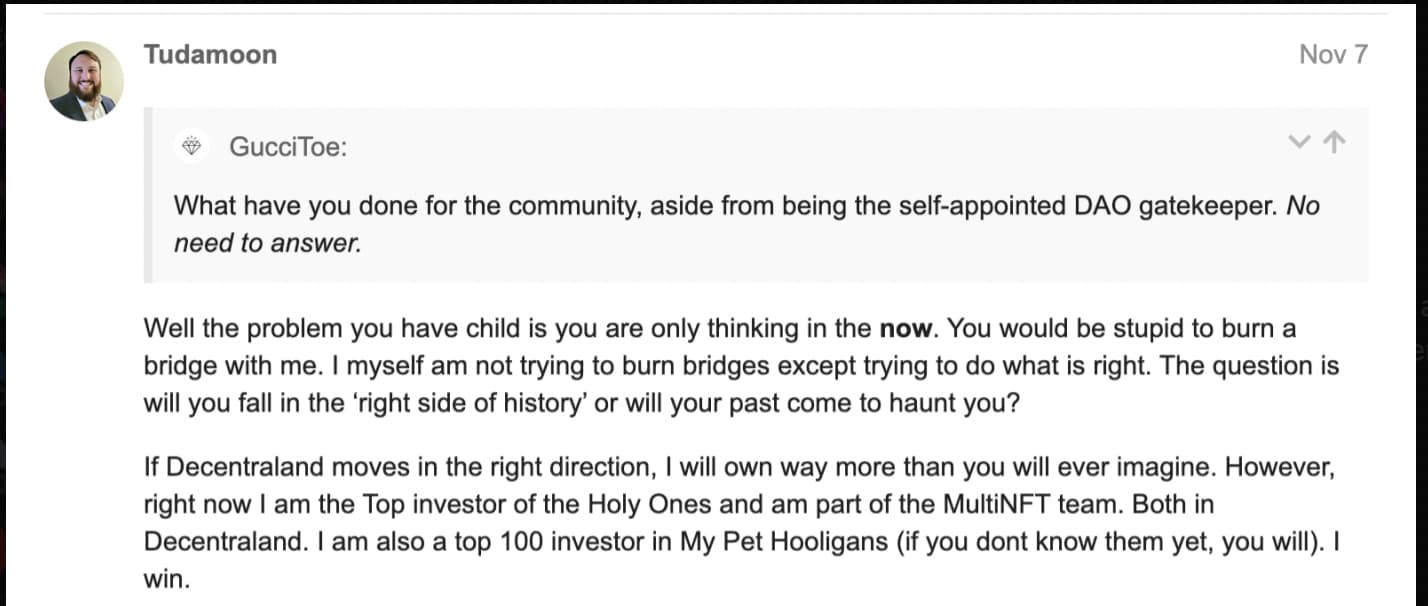Viewport: 1428px width, 606px height.
Task: Expand the quote with the chevron arrow
Action: (1298, 142)
